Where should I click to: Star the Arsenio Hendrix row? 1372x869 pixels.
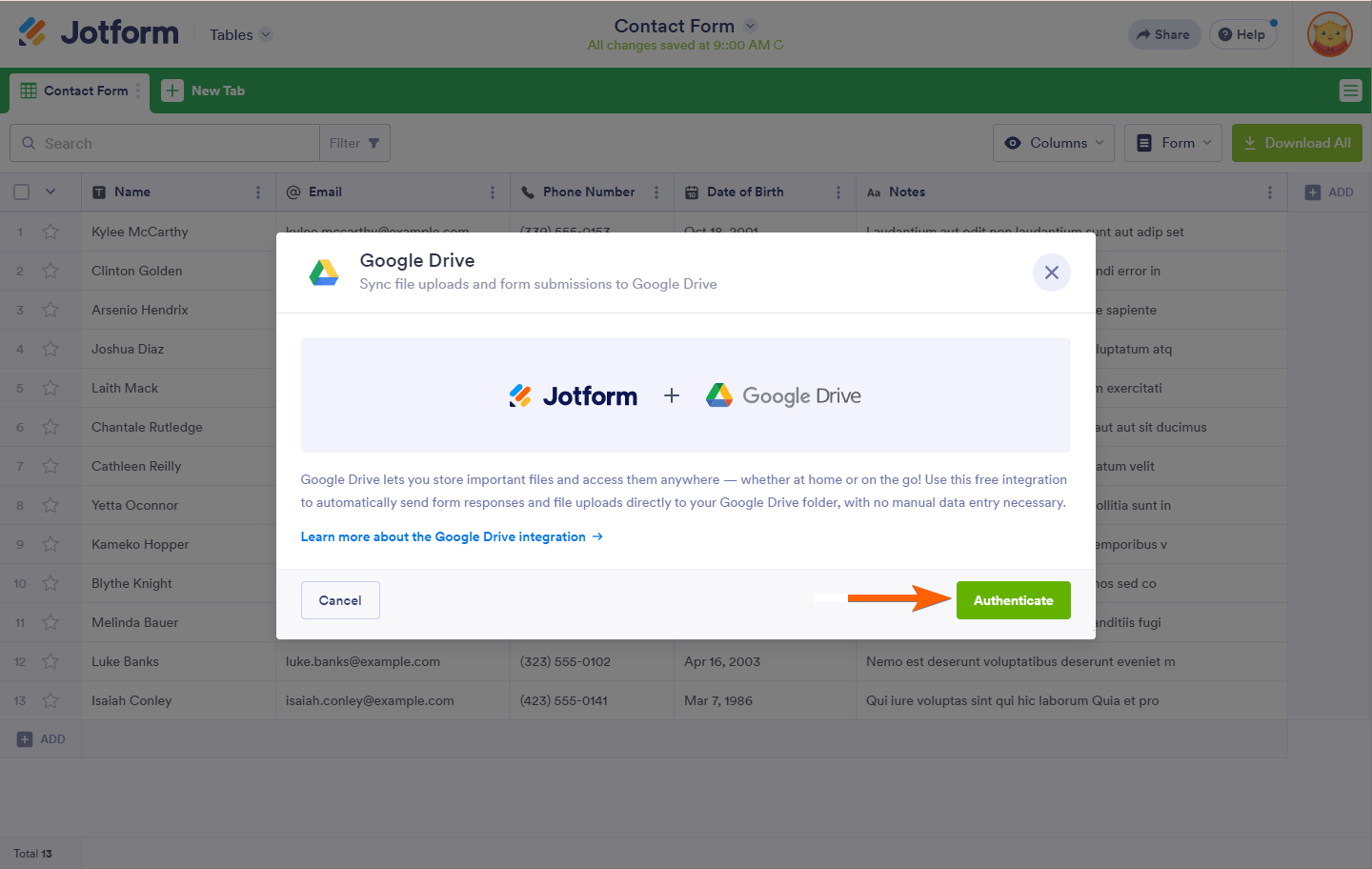point(50,310)
